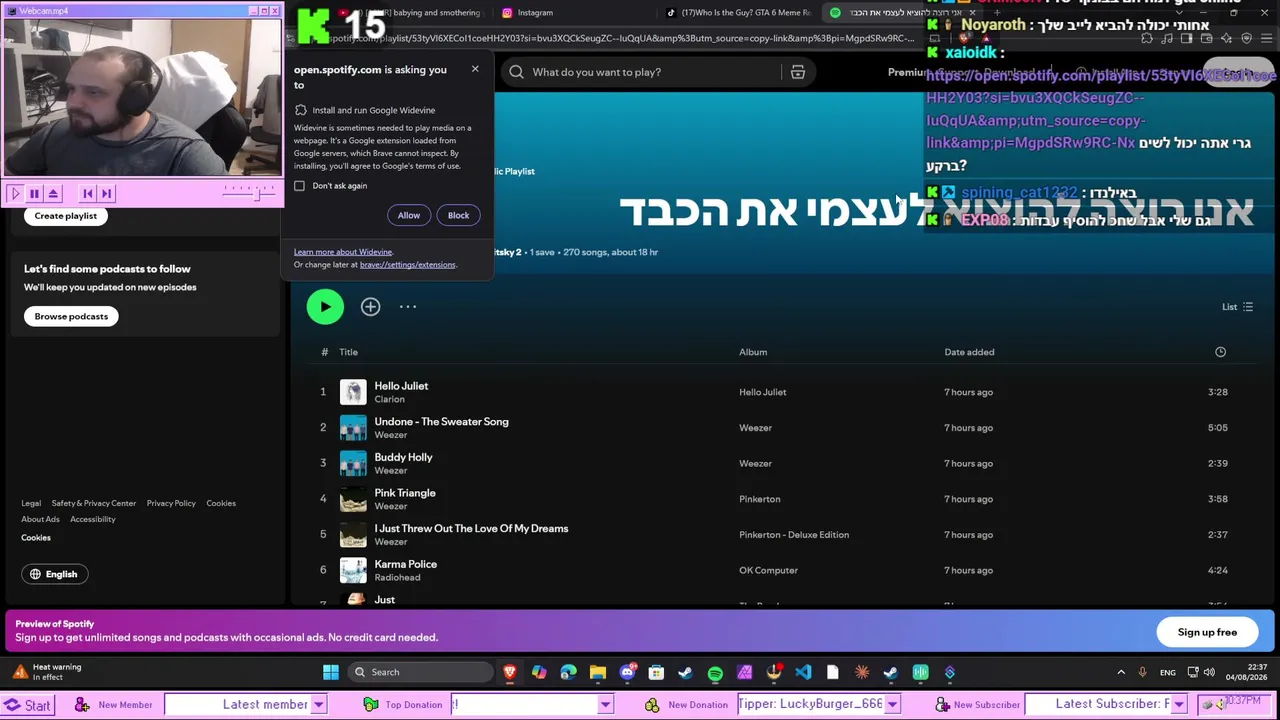Image resolution: width=1280 pixels, height=720 pixels.
Task: Open the Pink Triangle track
Action: [x=405, y=493]
